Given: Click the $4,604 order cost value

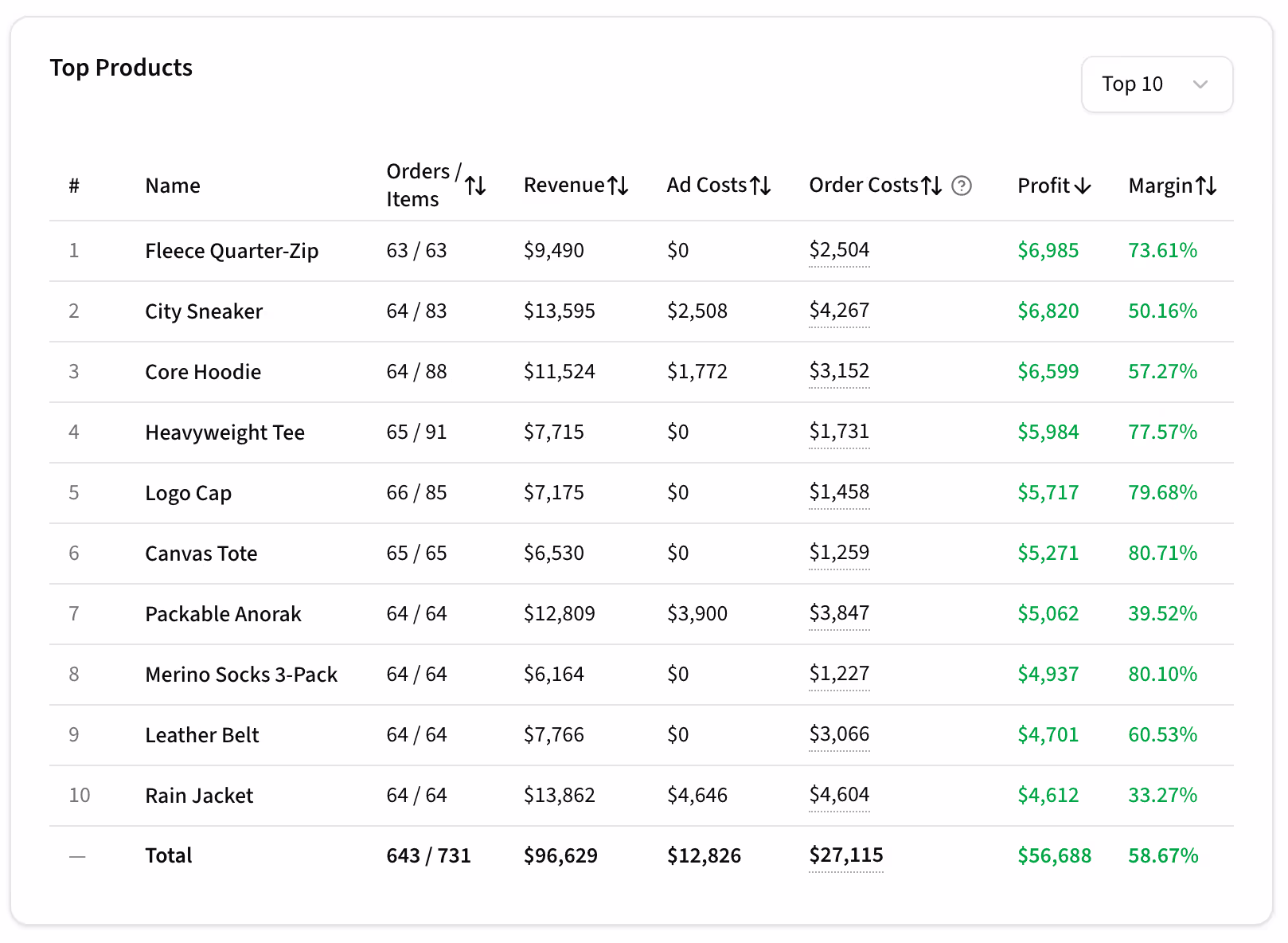Looking at the screenshot, I should click(x=839, y=795).
